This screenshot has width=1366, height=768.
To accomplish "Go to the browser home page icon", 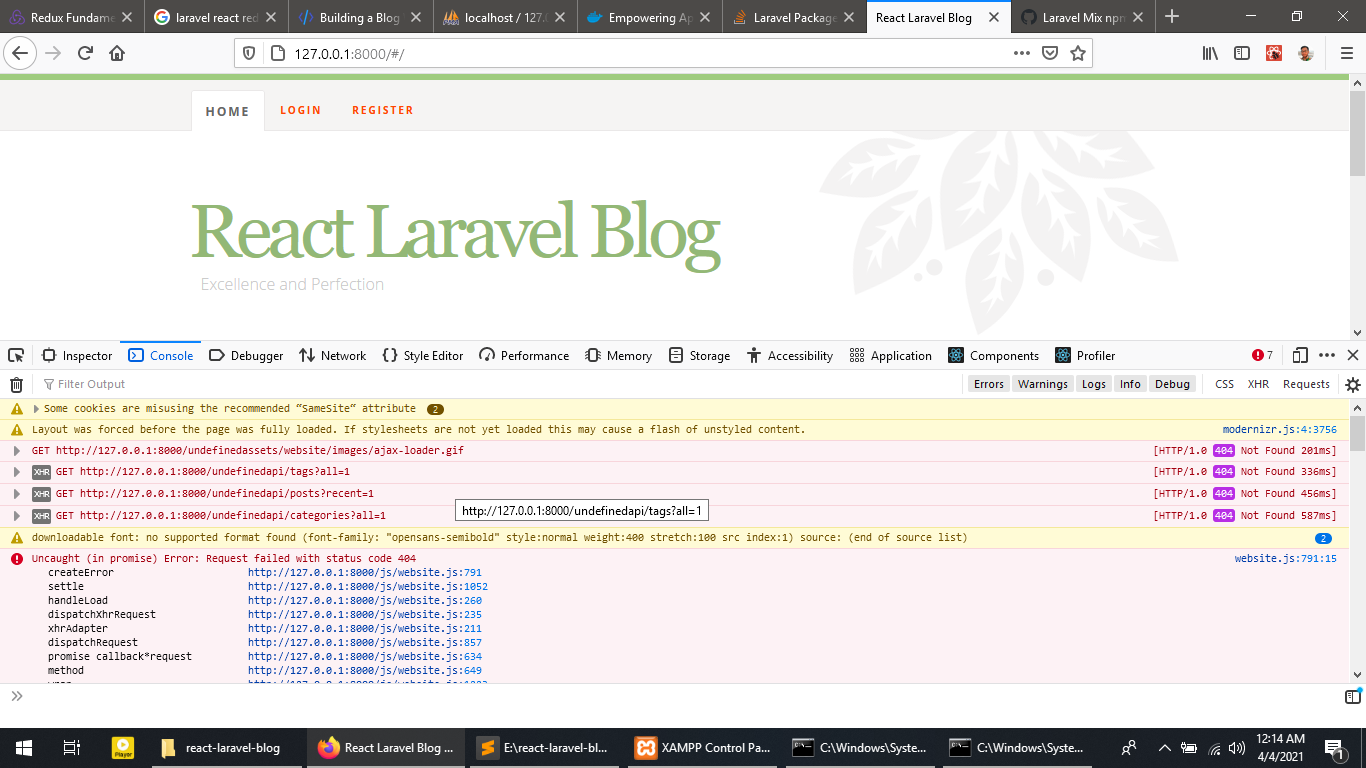I will pyautogui.click(x=117, y=54).
